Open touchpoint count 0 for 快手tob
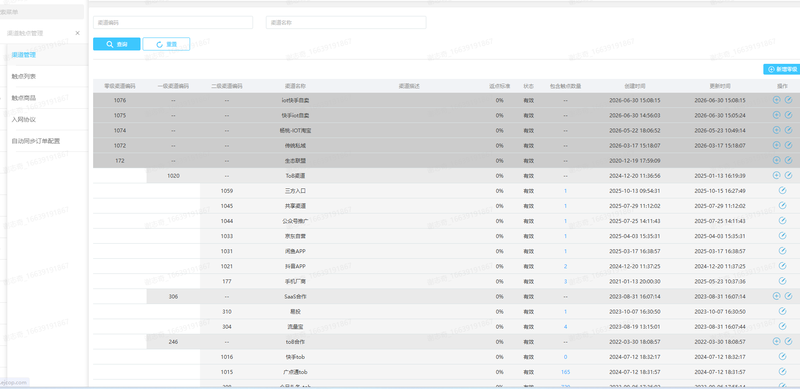The height and width of the screenshot is (389, 800). [x=565, y=356]
